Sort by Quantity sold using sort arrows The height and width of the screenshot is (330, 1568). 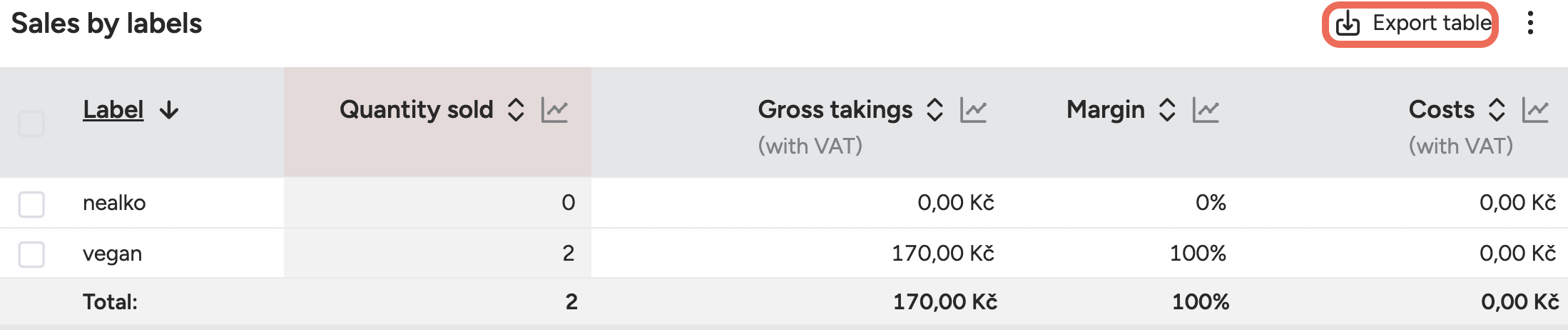(516, 110)
